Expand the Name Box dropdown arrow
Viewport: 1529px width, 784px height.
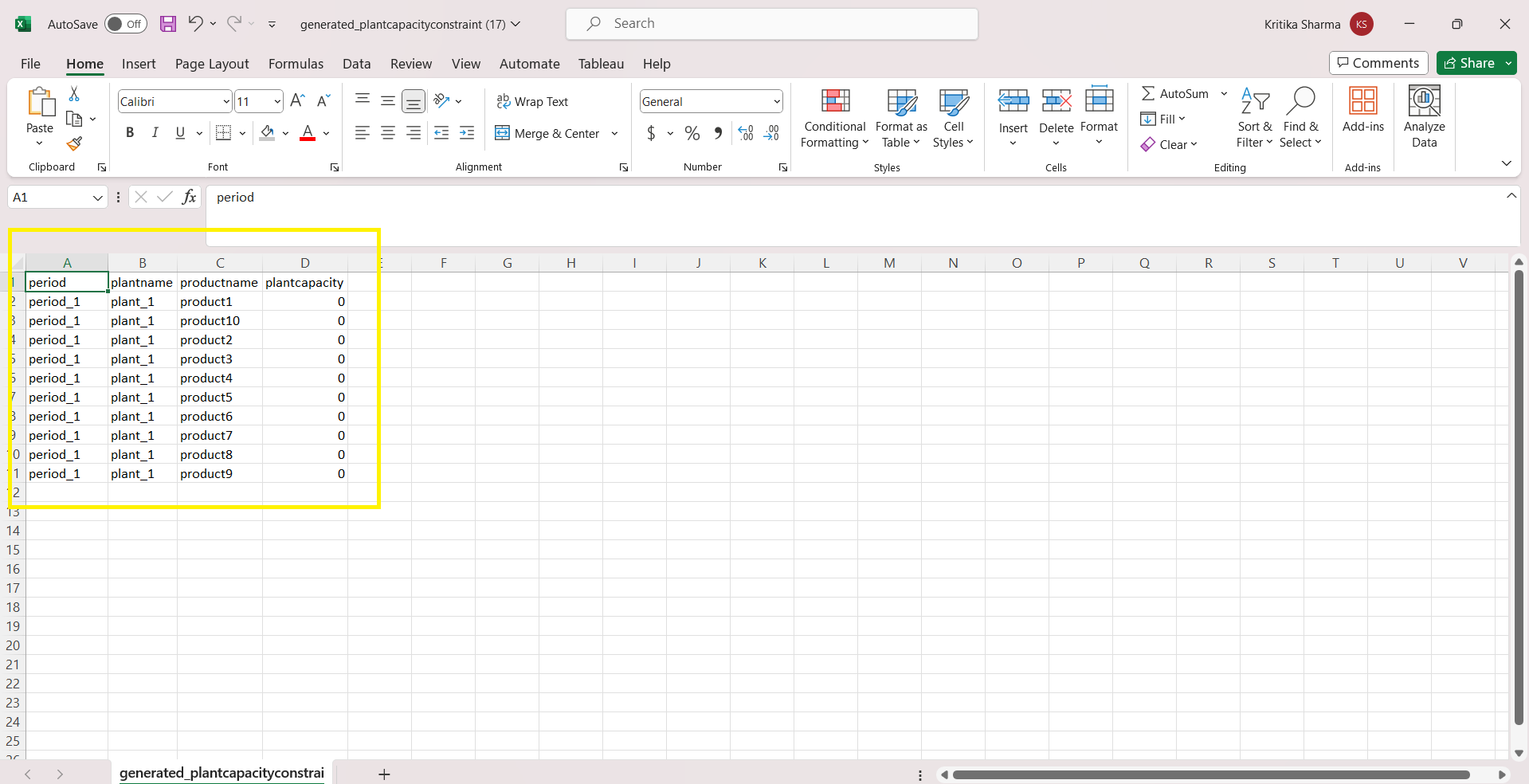tap(97, 198)
